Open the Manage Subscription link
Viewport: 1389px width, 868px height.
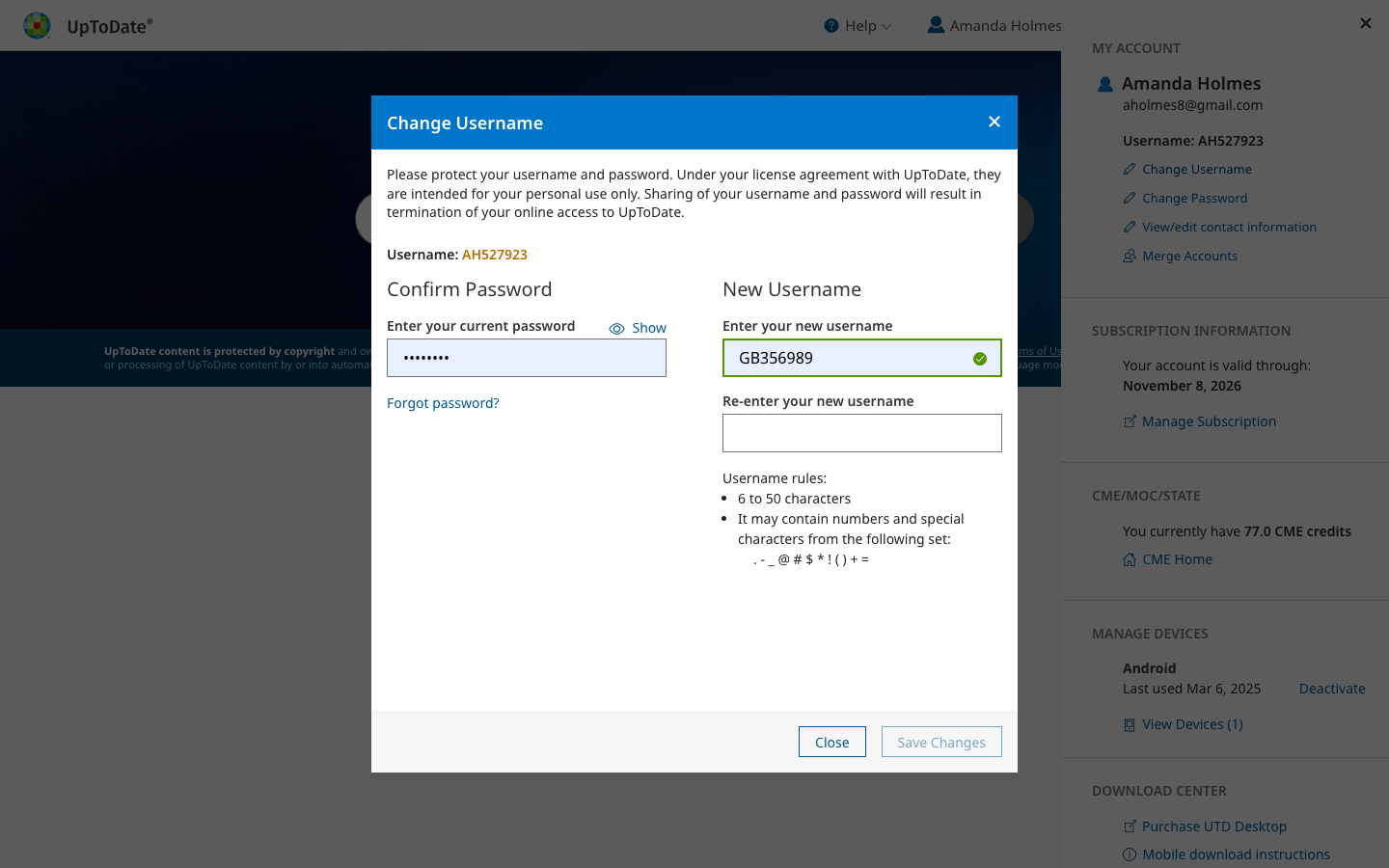[1209, 421]
